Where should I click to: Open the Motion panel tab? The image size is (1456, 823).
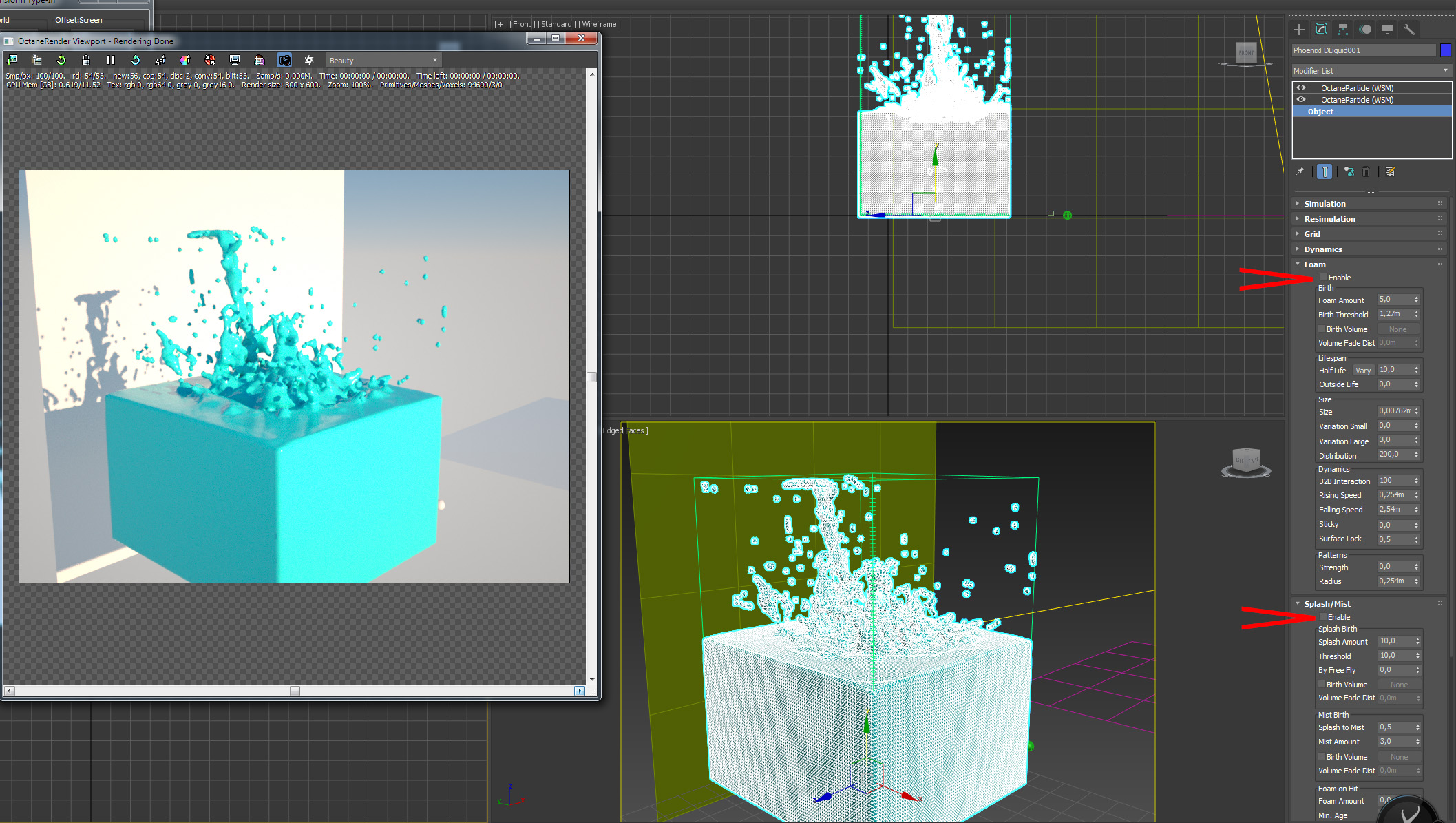[1365, 30]
